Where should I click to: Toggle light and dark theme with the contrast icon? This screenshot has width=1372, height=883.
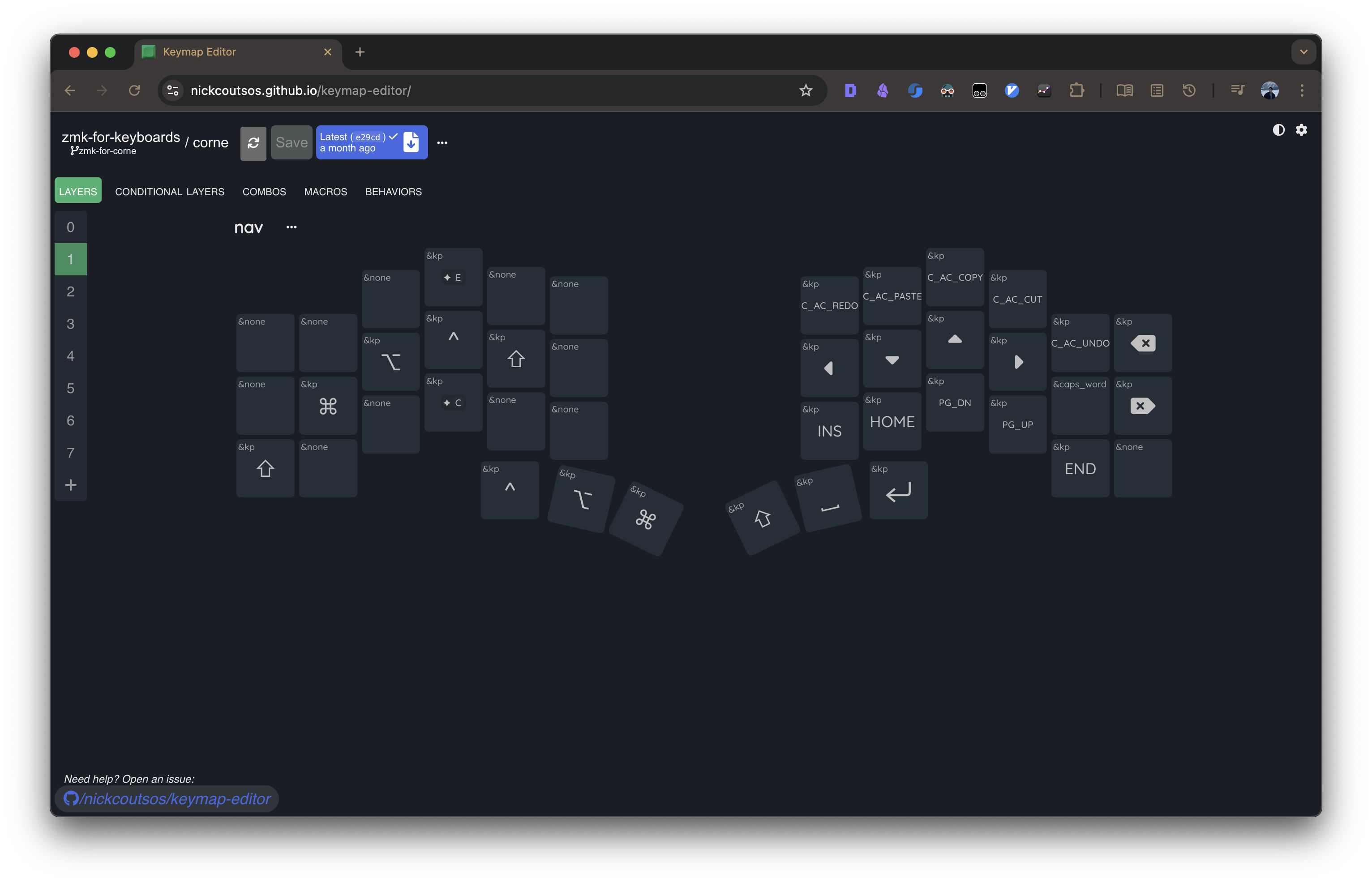(x=1278, y=130)
